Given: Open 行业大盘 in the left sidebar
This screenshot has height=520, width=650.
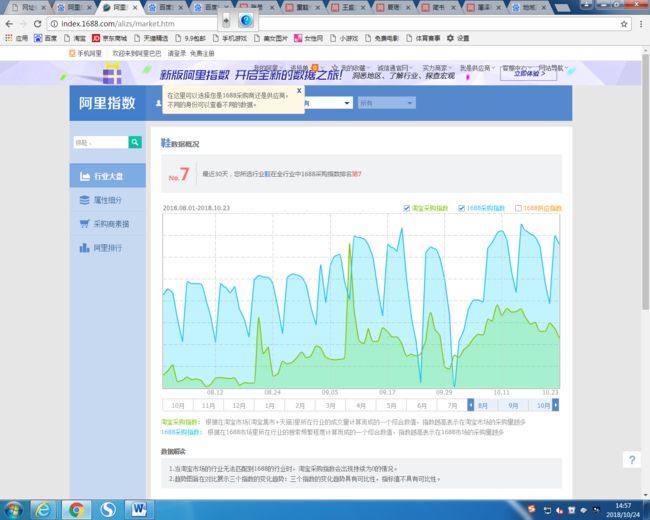Looking at the screenshot, I should click(108, 176).
